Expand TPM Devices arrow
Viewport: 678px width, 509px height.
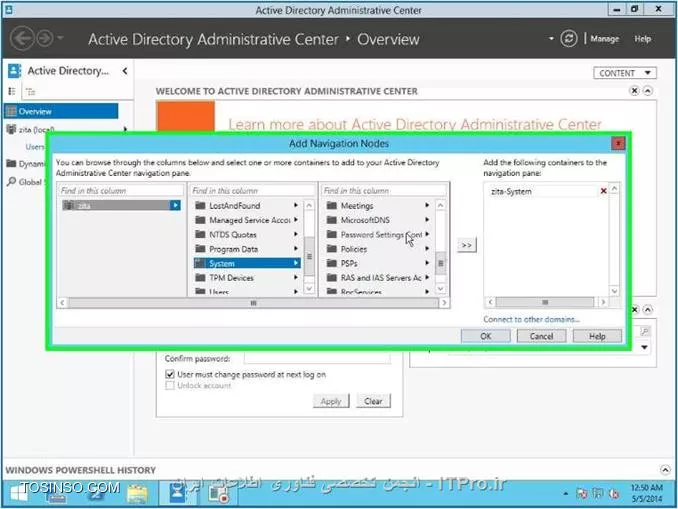[x=296, y=278]
